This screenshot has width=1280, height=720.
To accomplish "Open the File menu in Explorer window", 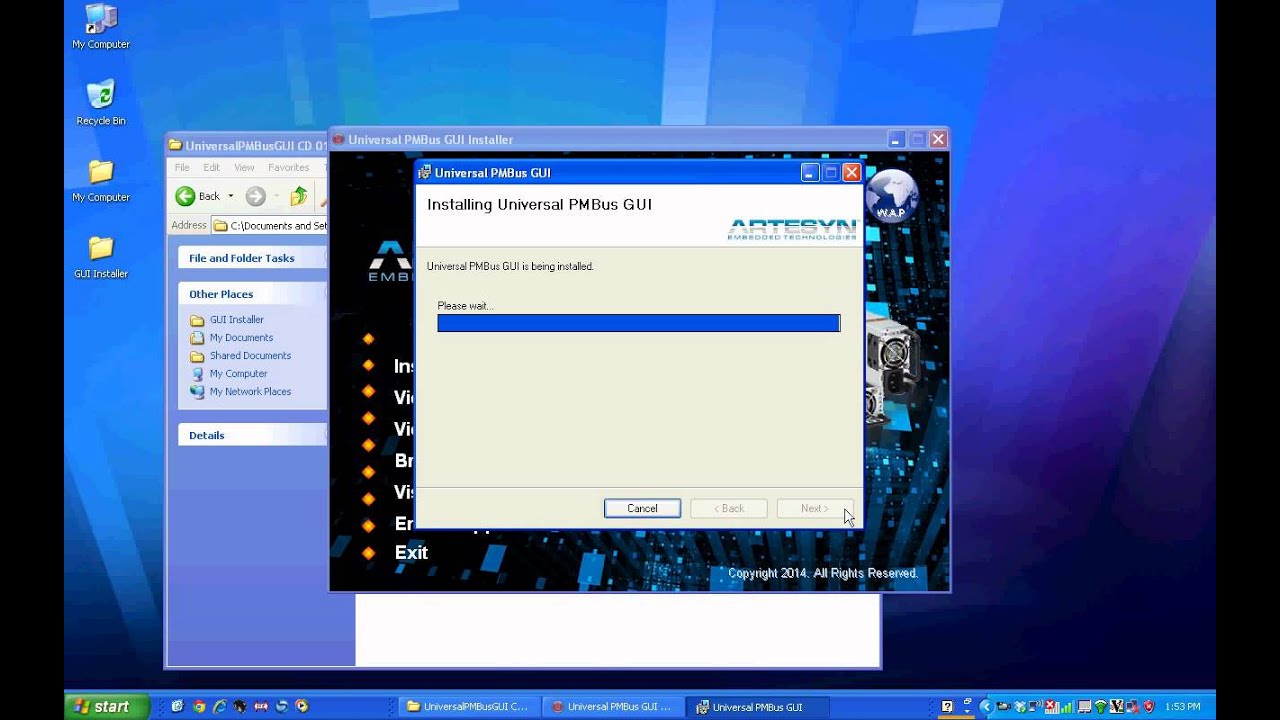I will click(182, 168).
